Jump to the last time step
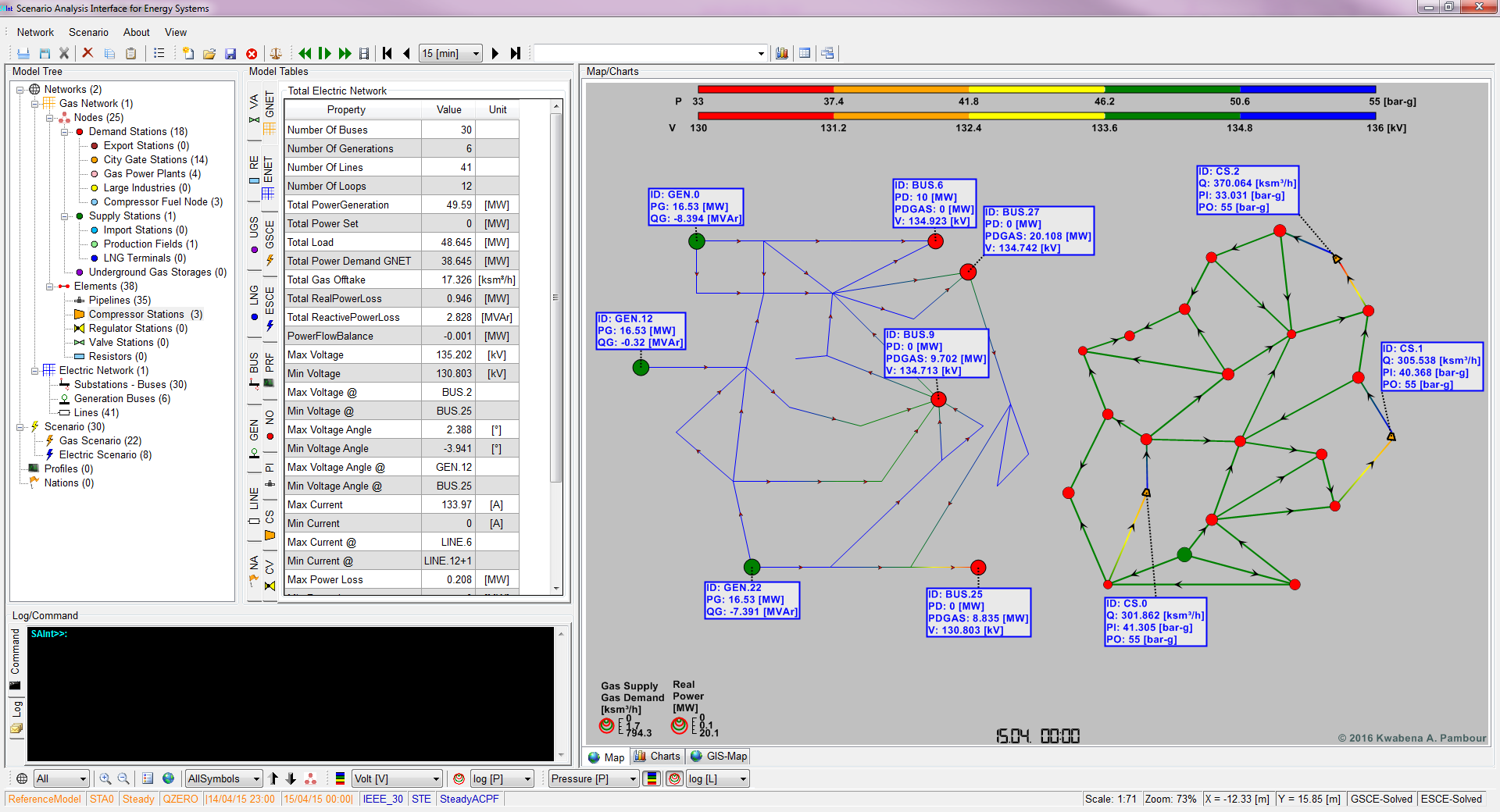This screenshot has height=812, width=1500. (x=516, y=54)
